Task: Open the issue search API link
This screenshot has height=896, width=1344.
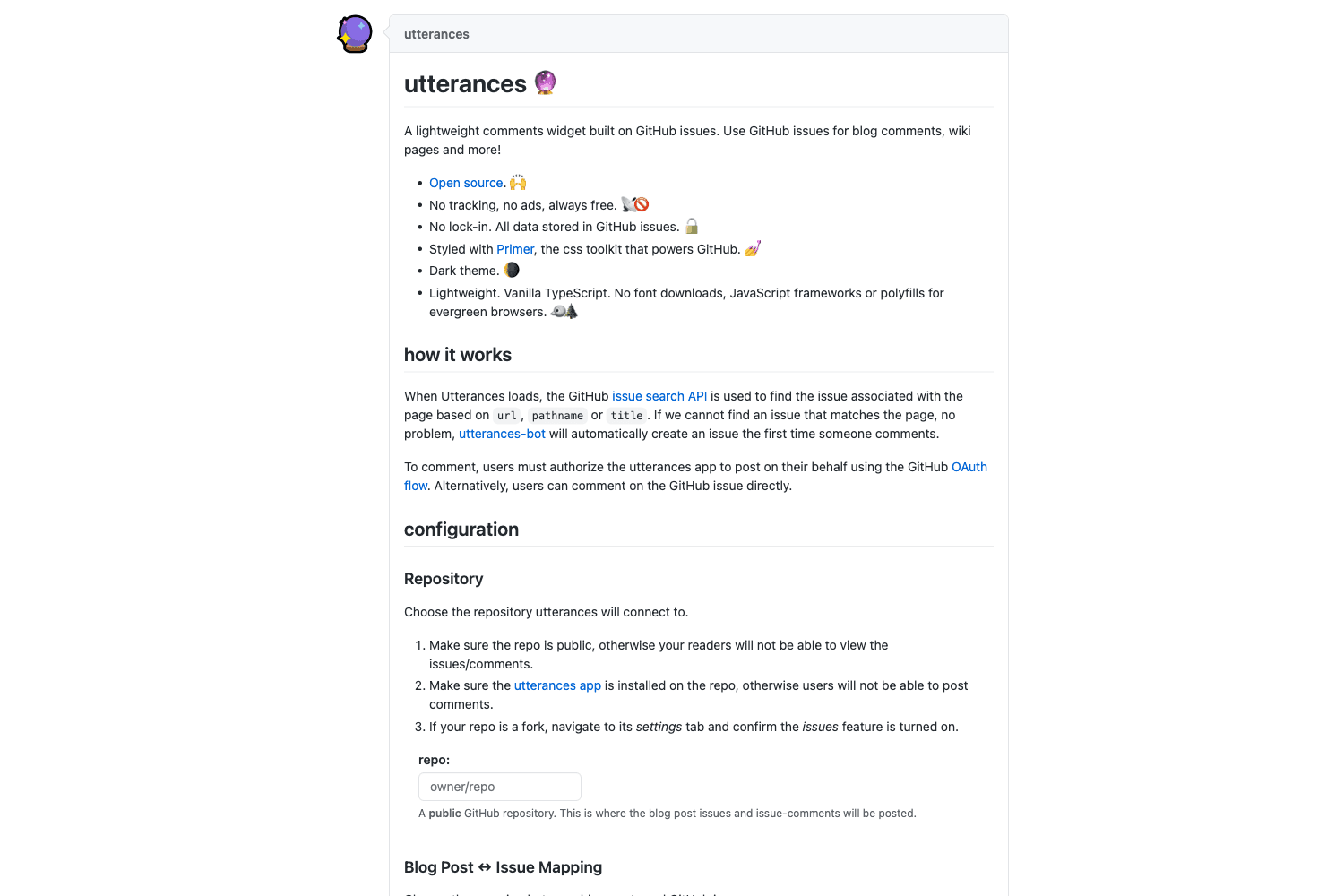Action: tap(659, 396)
